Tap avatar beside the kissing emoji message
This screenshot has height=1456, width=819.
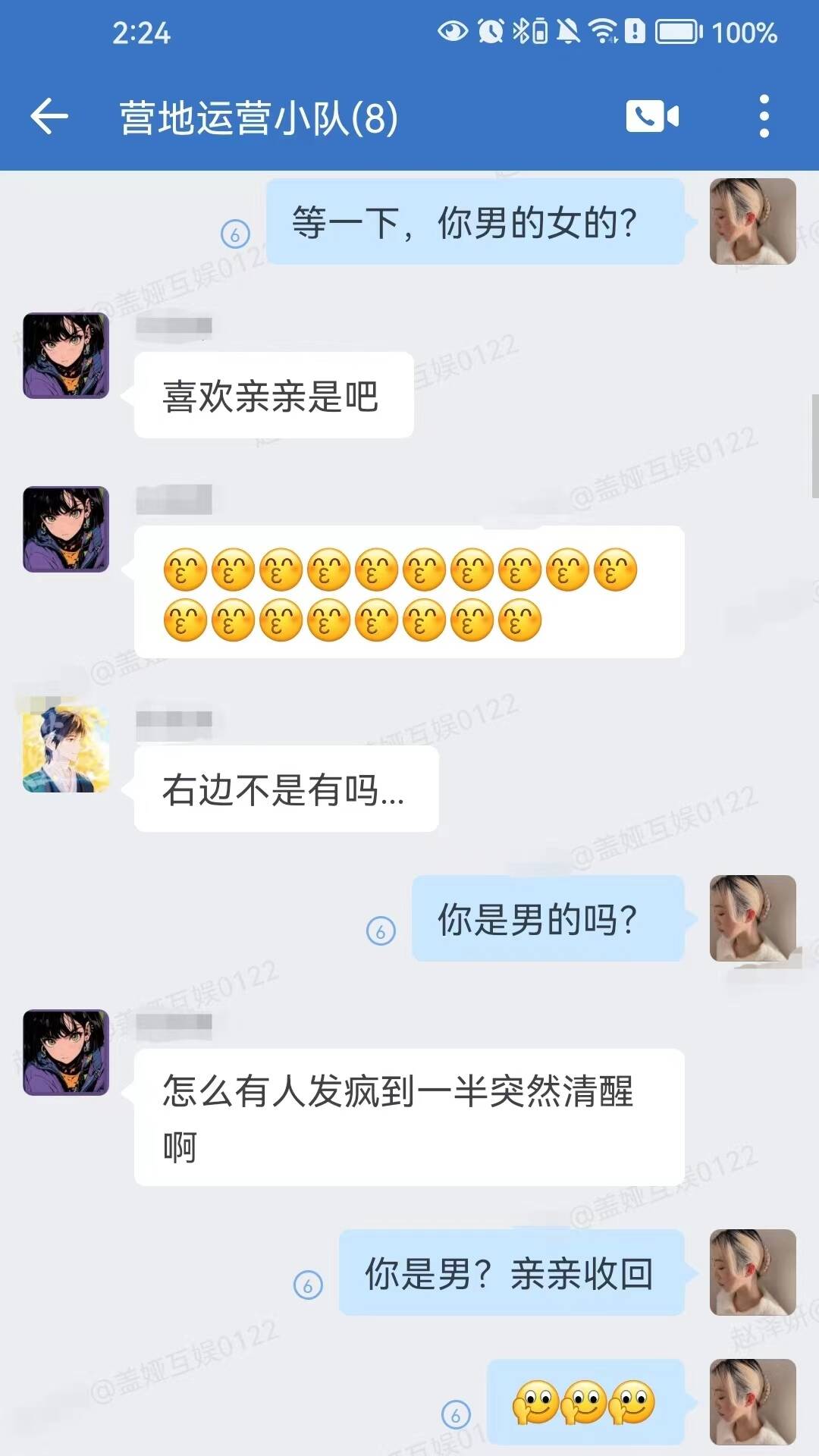66,529
